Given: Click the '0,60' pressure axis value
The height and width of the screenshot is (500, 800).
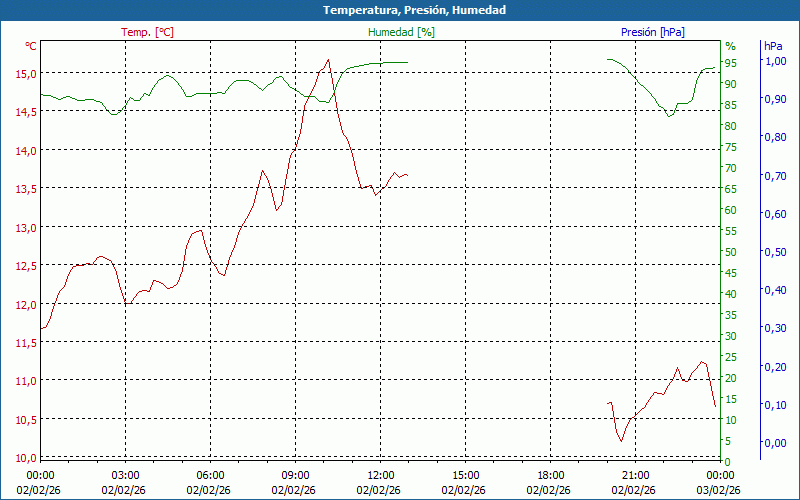Looking at the screenshot, I should (775, 214).
